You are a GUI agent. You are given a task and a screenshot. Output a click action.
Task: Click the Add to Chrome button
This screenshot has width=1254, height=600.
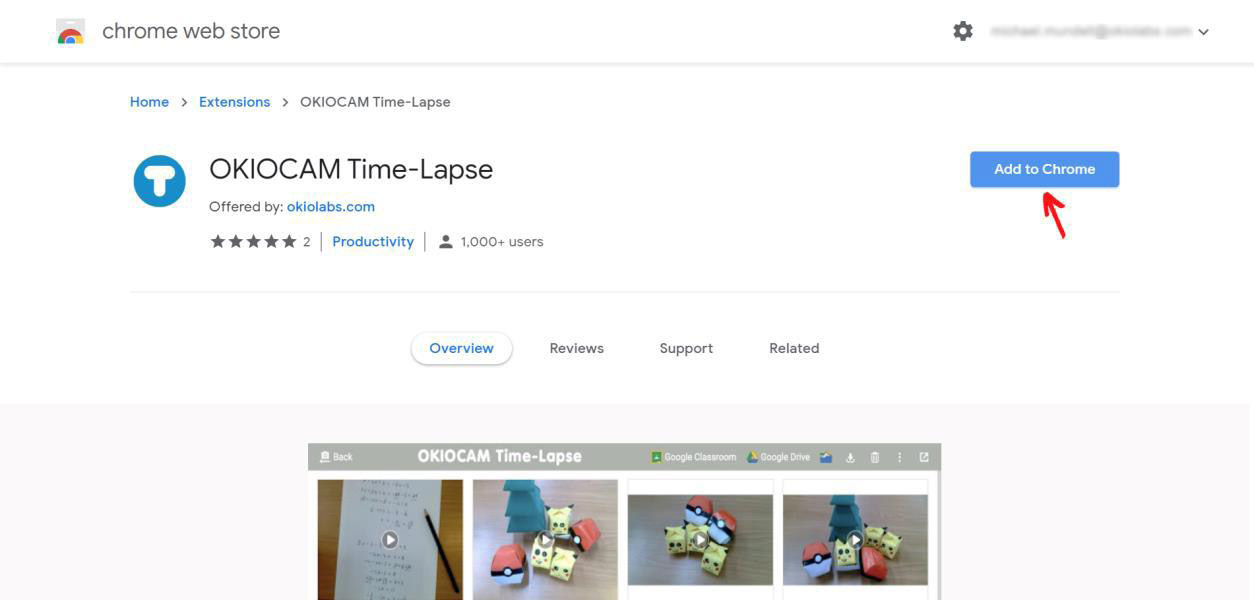click(x=1044, y=169)
